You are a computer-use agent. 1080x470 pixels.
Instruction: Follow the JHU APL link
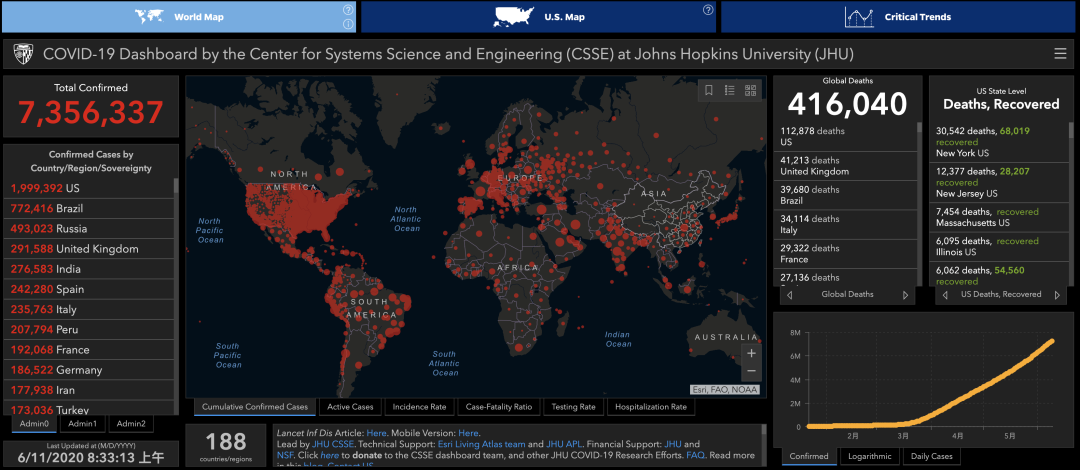coord(563,445)
